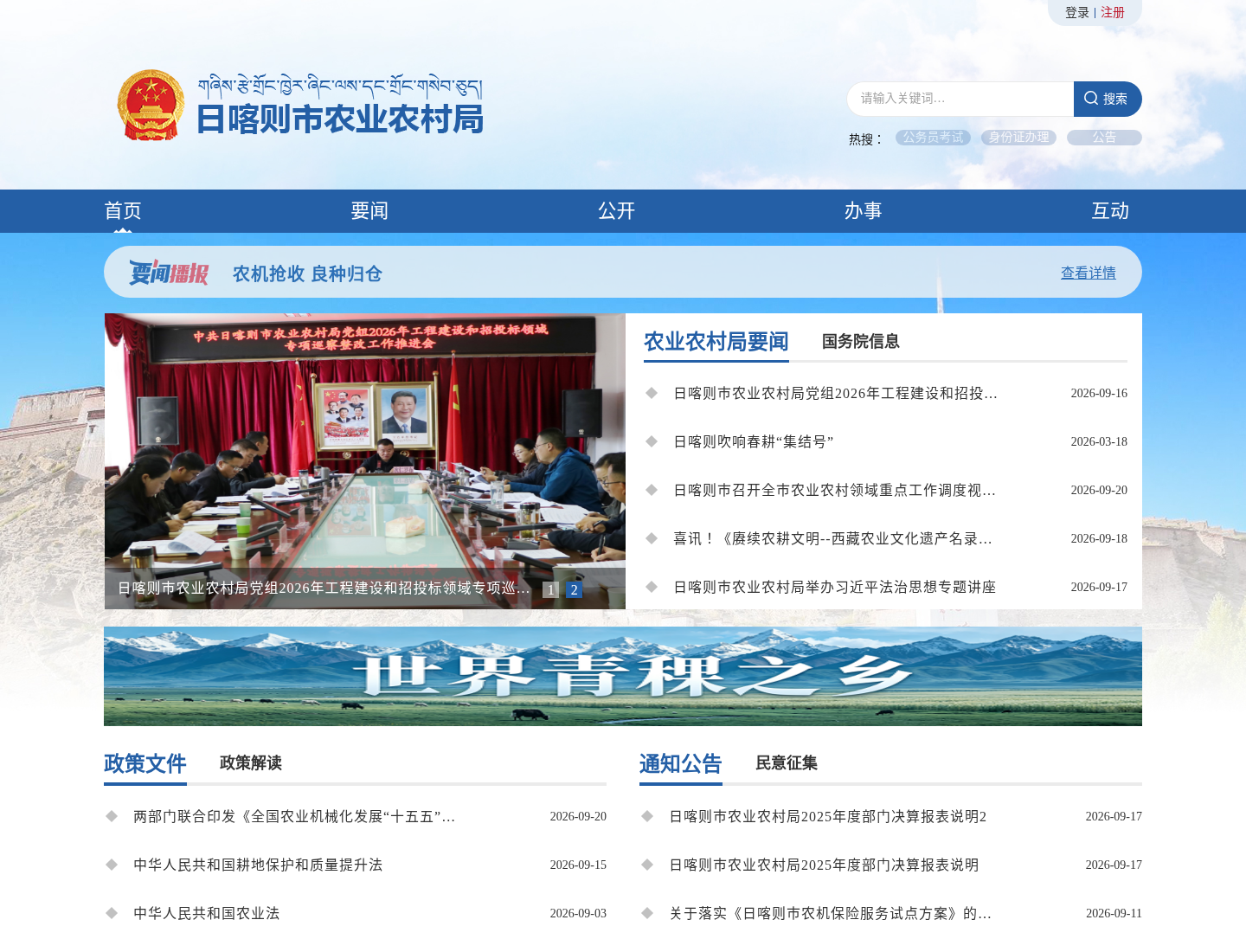
Task: Click the 世界青稞之乡 banner image
Action: 623,677
